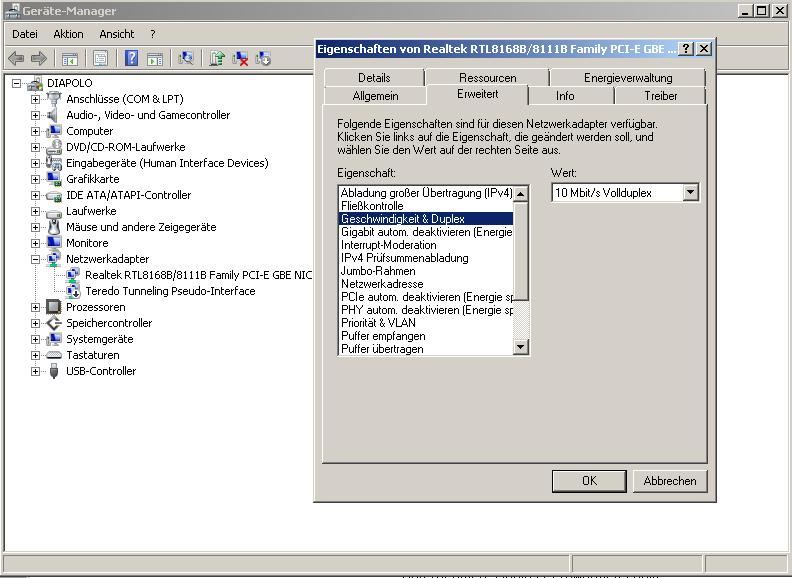793x578 pixels.
Task: Click the Abbrechen button
Action: (670, 481)
